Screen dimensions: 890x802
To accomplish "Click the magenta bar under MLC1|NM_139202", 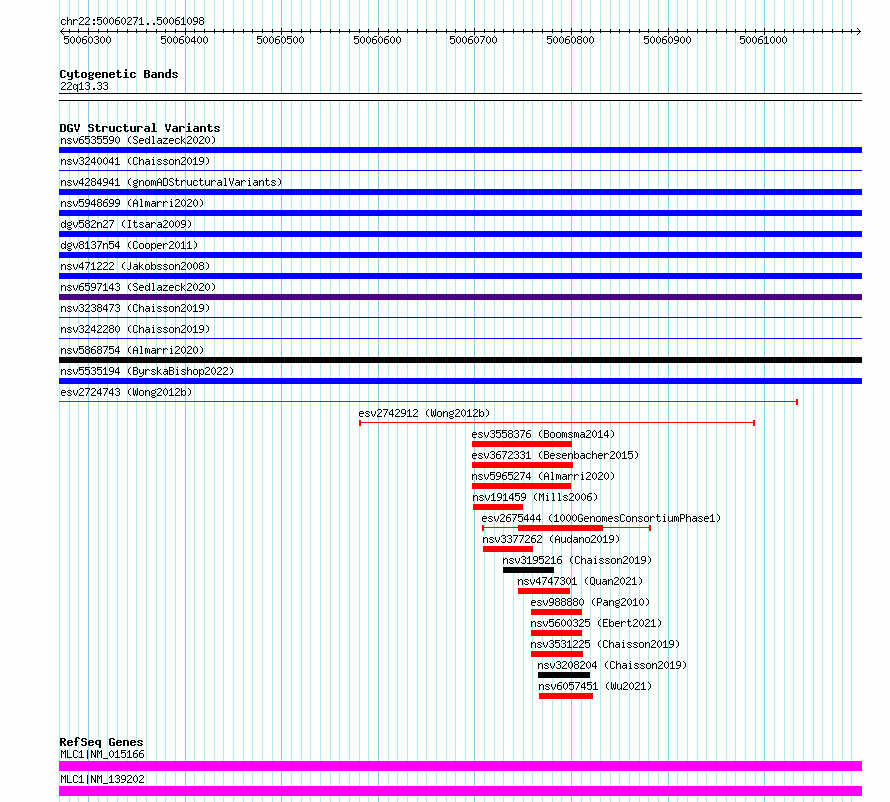I will click(x=460, y=791).
